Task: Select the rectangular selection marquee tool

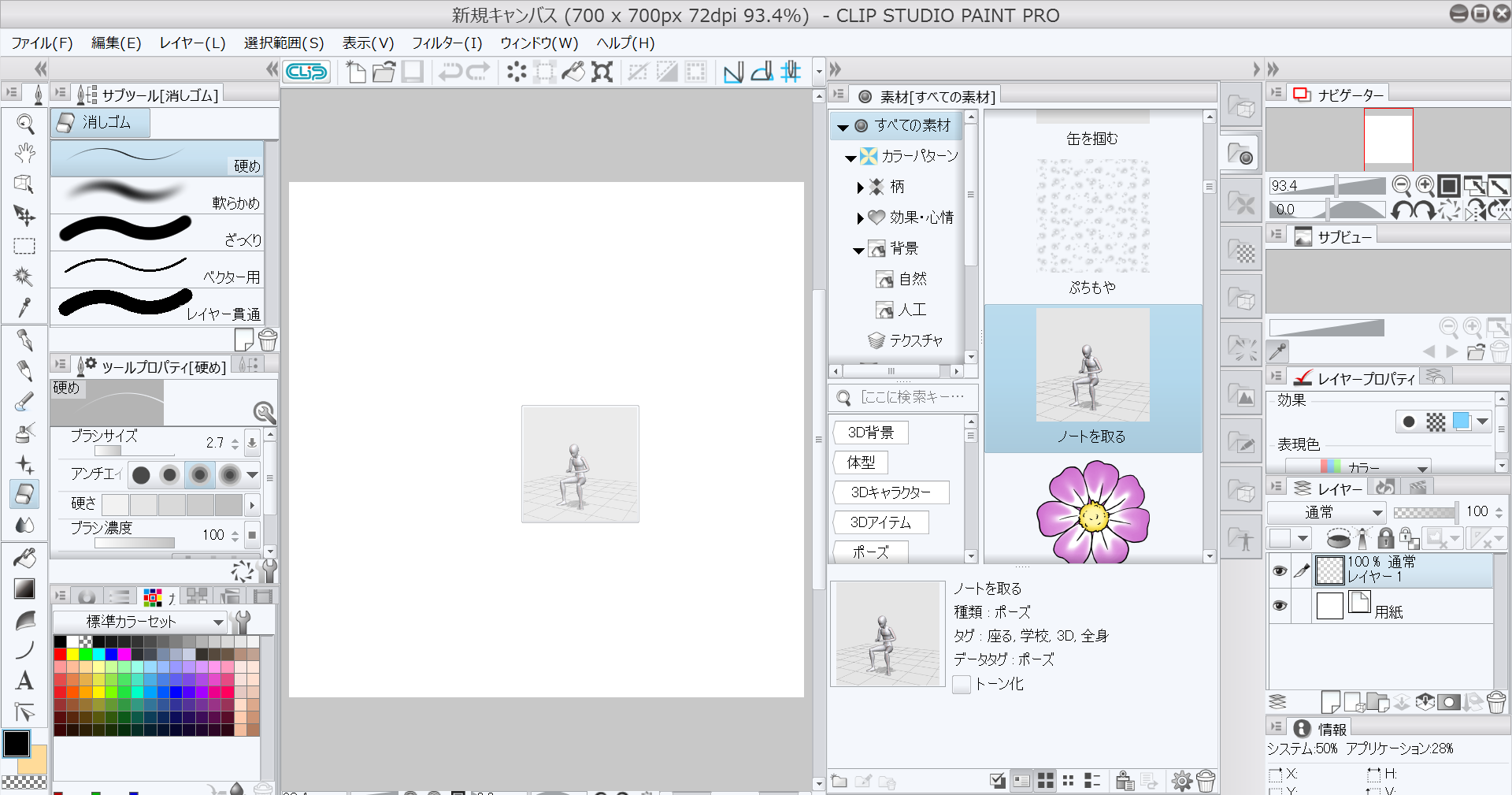Action: pyautogui.click(x=24, y=246)
